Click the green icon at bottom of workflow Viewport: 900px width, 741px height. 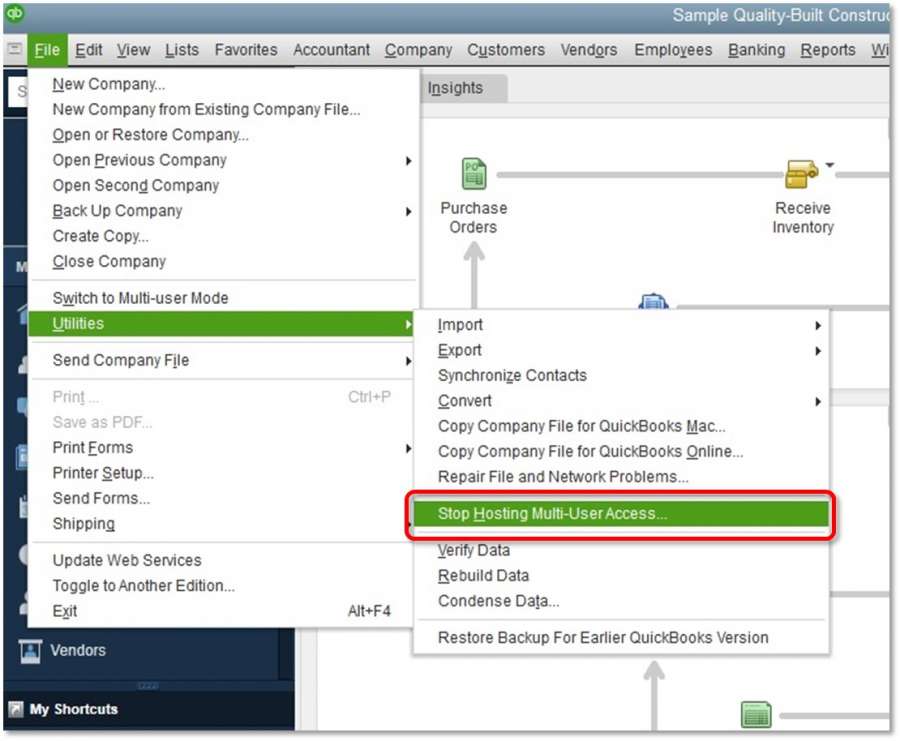[x=756, y=714]
